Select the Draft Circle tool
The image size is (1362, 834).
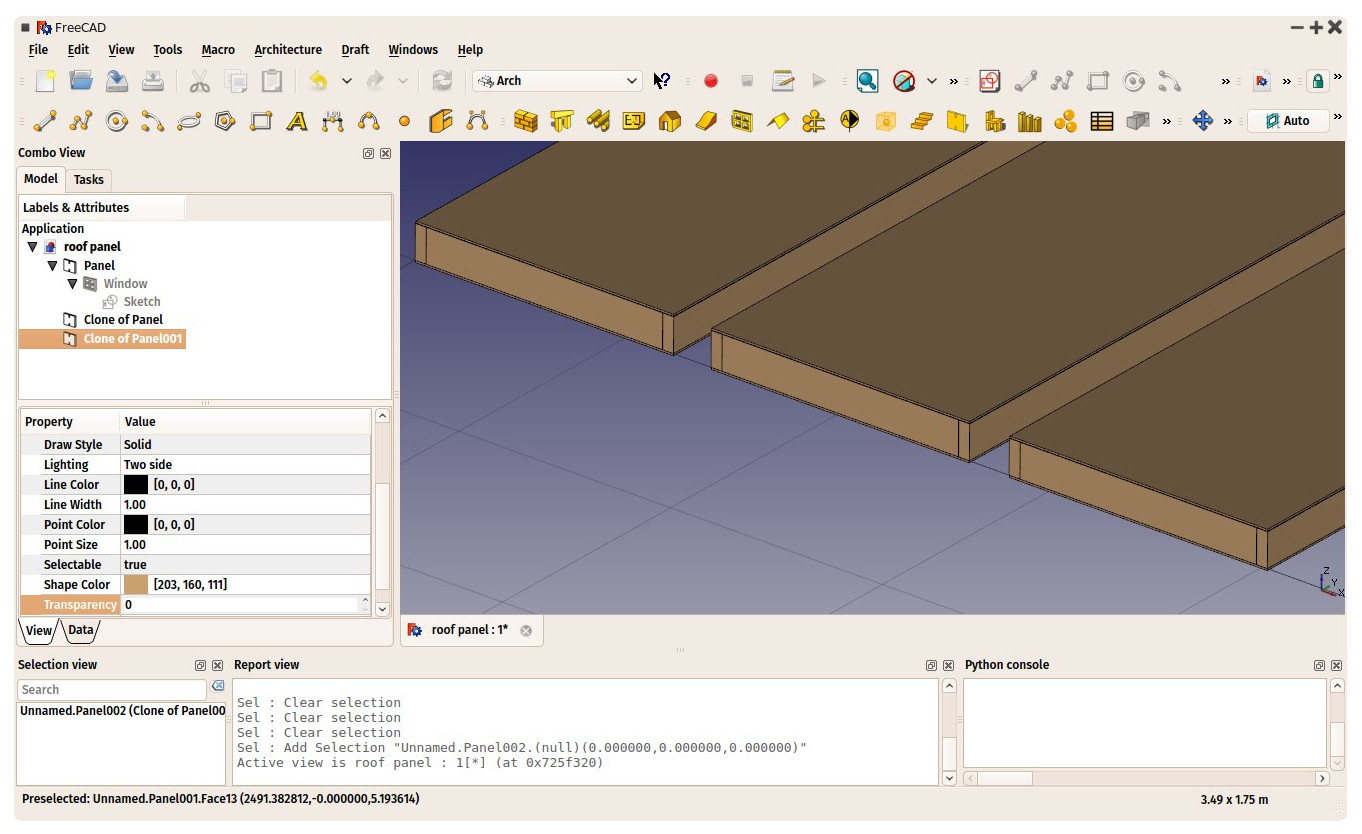pos(117,121)
